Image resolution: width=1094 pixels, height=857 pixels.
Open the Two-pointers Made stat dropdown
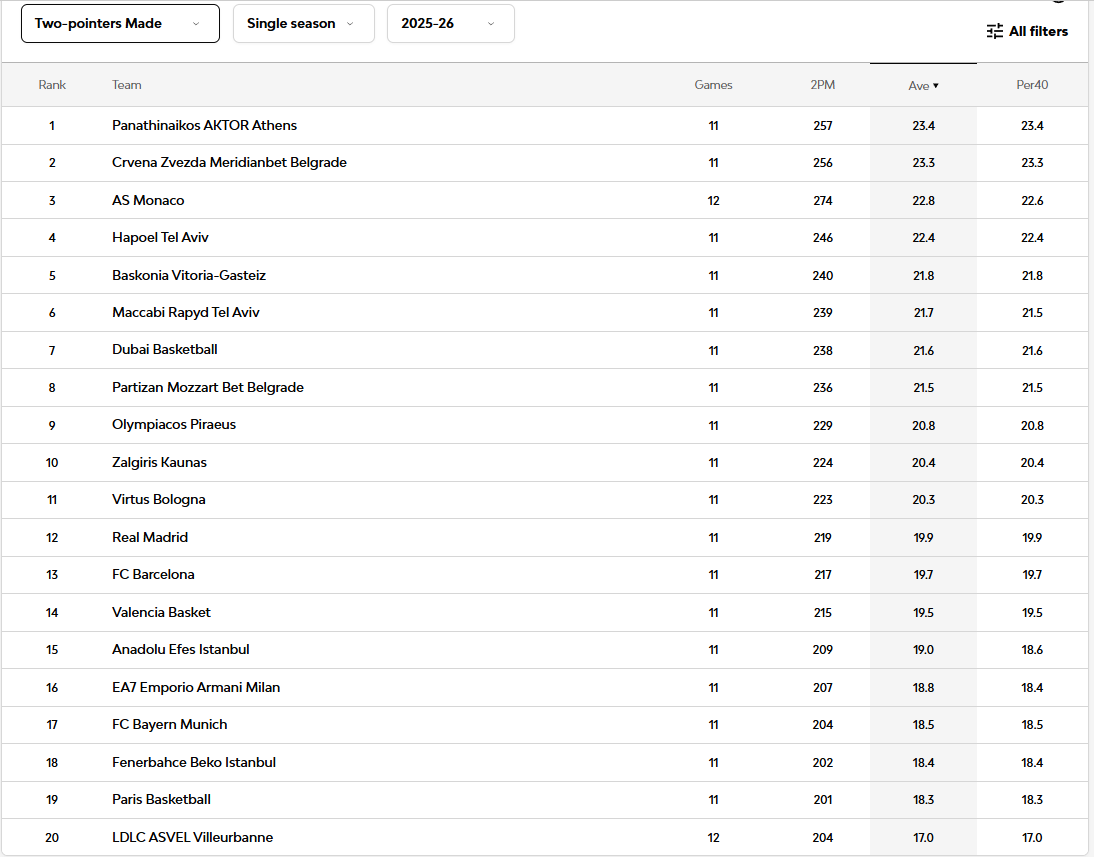coord(120,24)
